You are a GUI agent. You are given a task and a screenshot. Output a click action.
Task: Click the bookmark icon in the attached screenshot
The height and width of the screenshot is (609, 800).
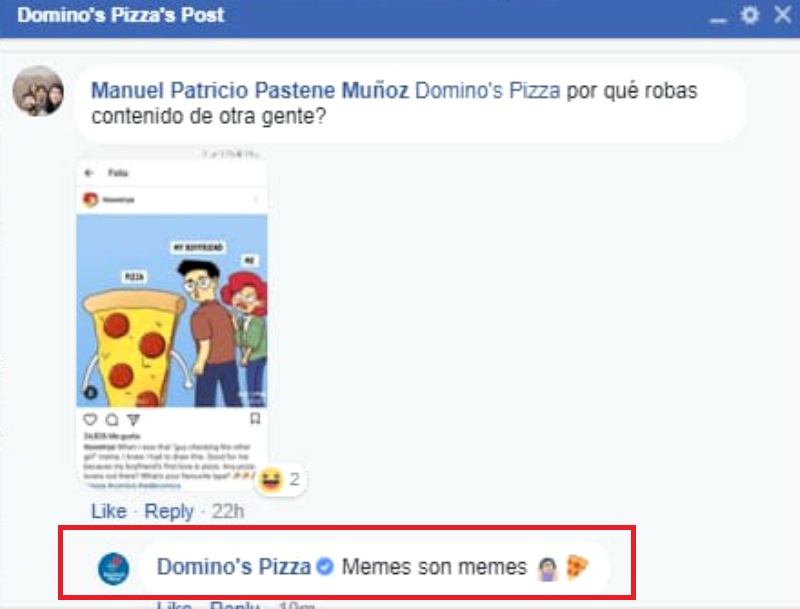pyautogui.click(x=255, y=418)
